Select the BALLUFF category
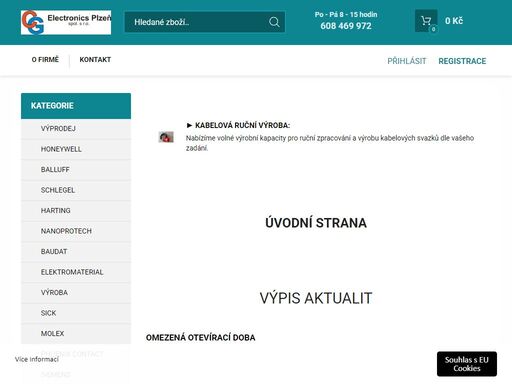 pyautogui.click(x=76, y=170)
